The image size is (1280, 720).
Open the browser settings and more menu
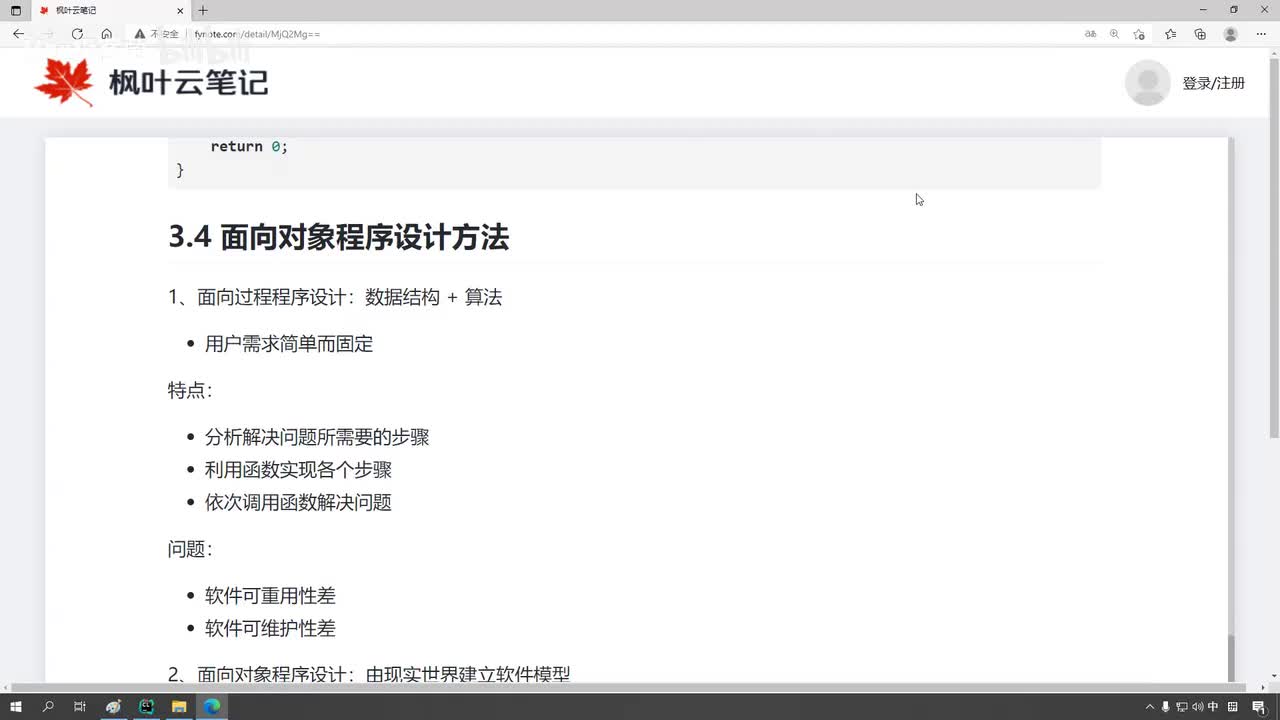[1260, 34]
